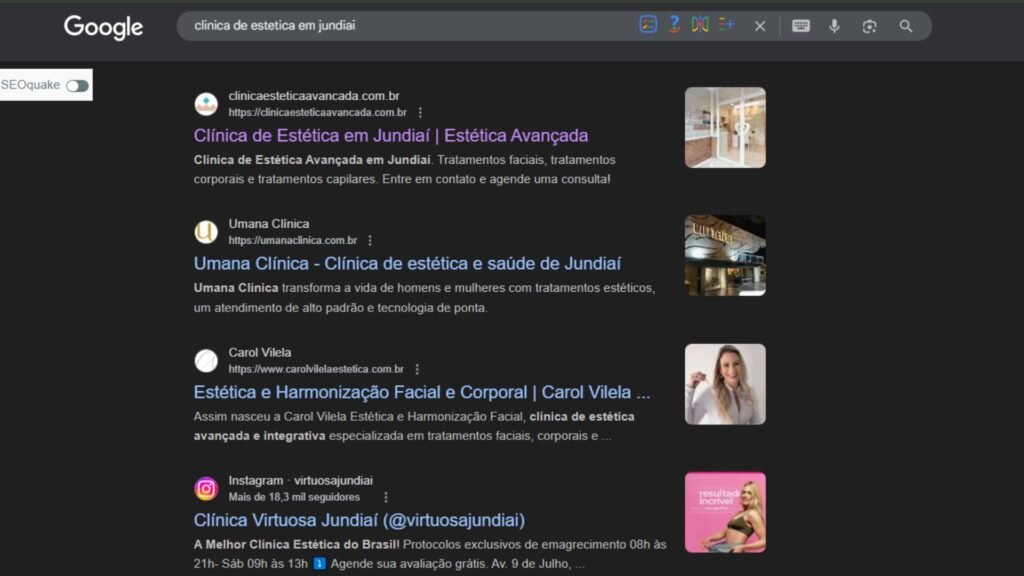Open more options for clinicaesteticaavancada.com.br result
Viewport: 1024px width, 576px height.
[x=420, y=112]
